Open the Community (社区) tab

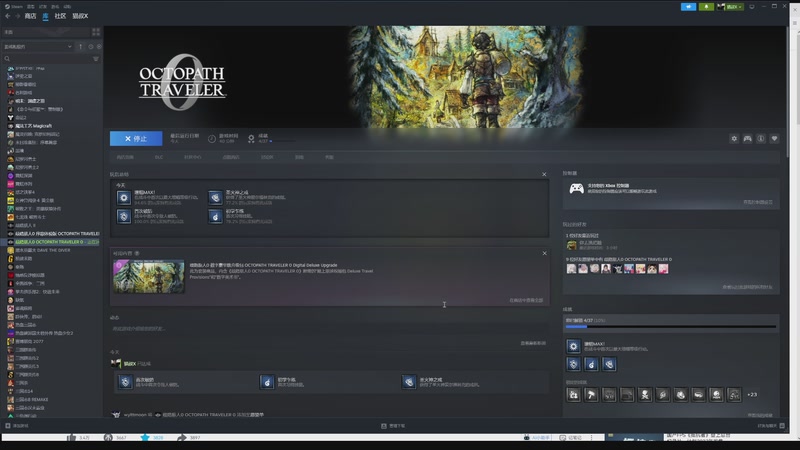click(60, 16)
